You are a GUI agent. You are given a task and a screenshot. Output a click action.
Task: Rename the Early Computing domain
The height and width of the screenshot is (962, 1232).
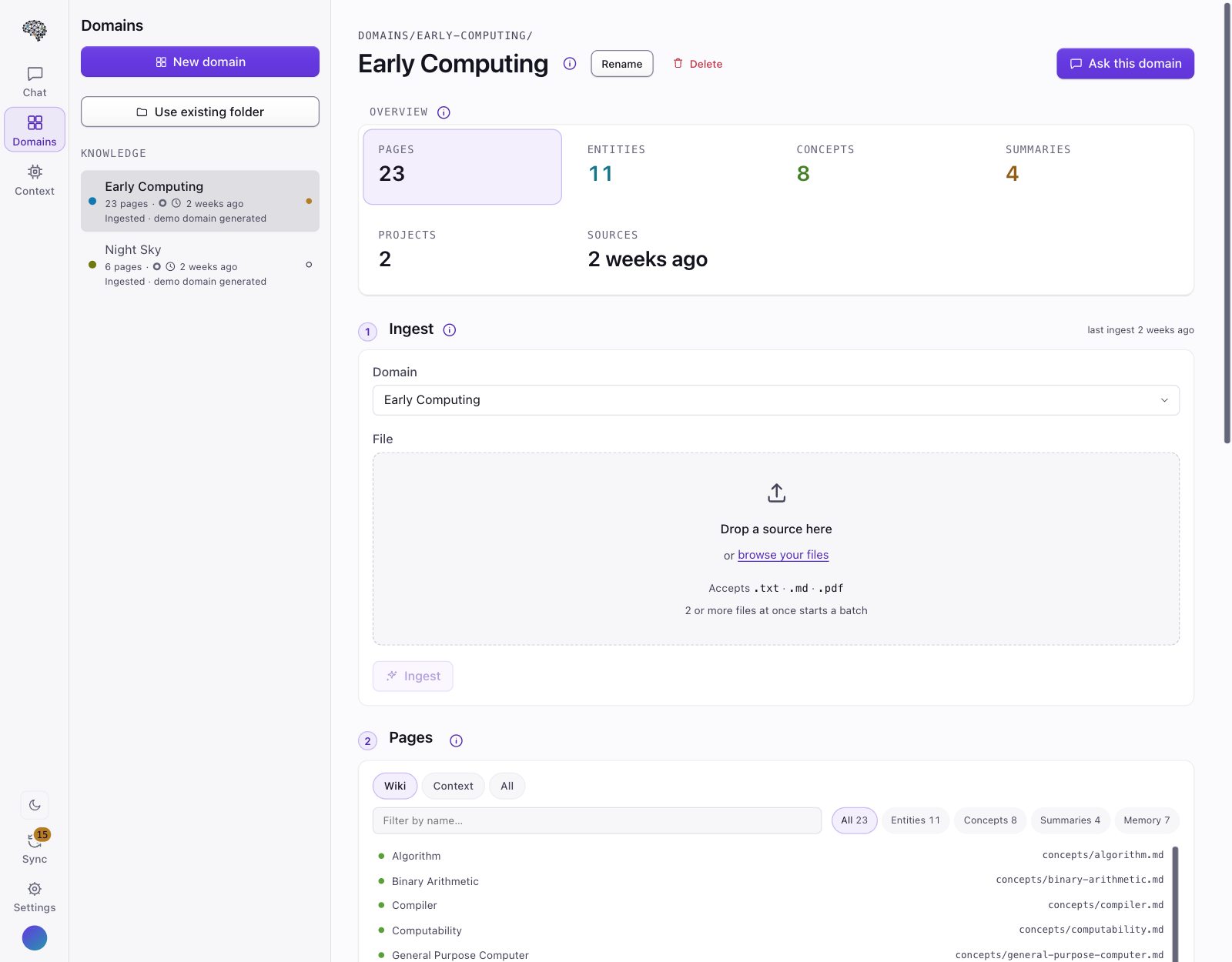click(622, 64)
